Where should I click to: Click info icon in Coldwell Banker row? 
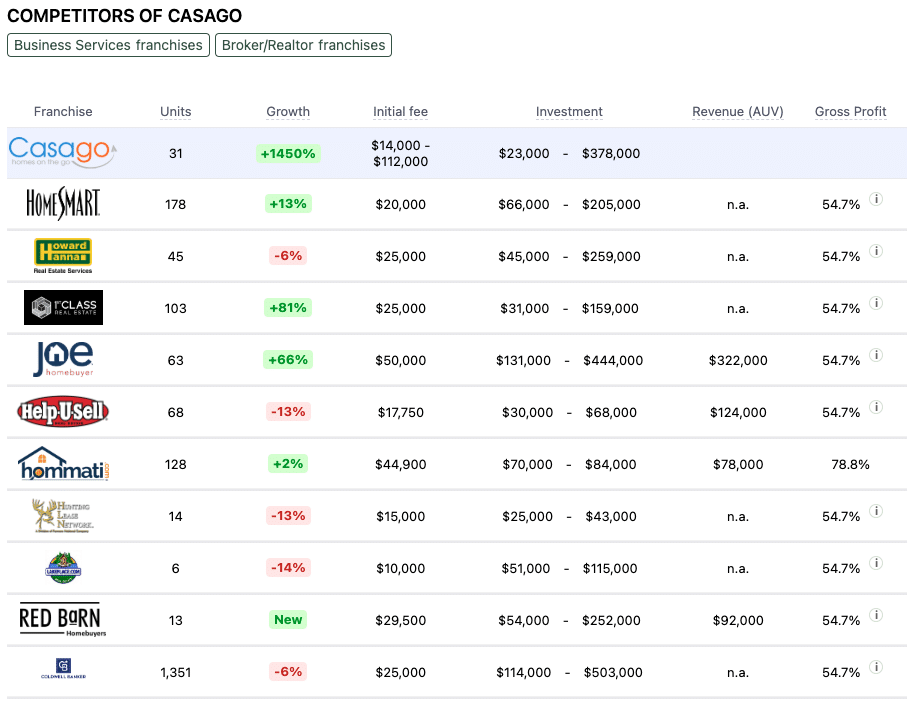tap(876, 667)
